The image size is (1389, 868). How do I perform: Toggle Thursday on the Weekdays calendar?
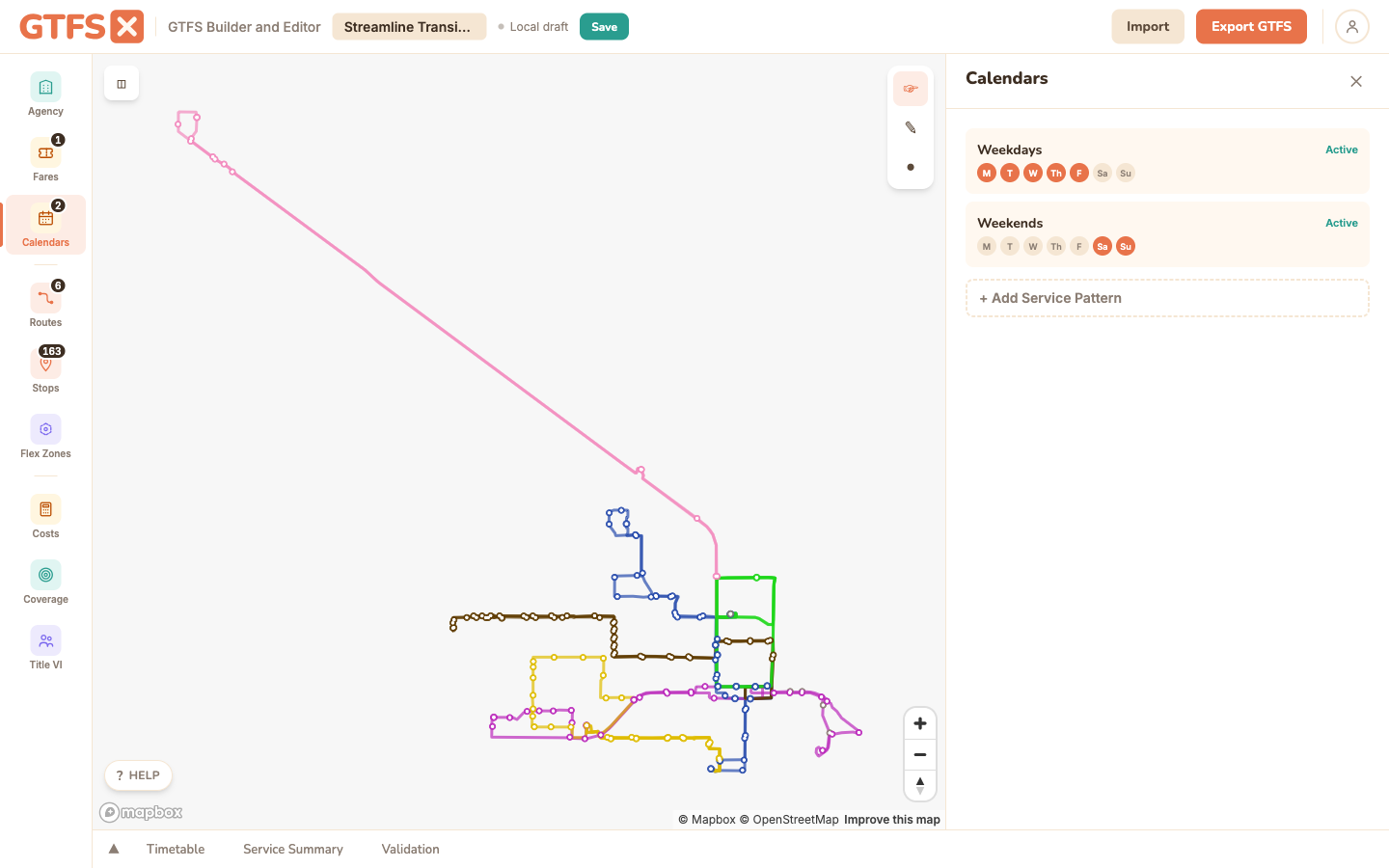1056,174
